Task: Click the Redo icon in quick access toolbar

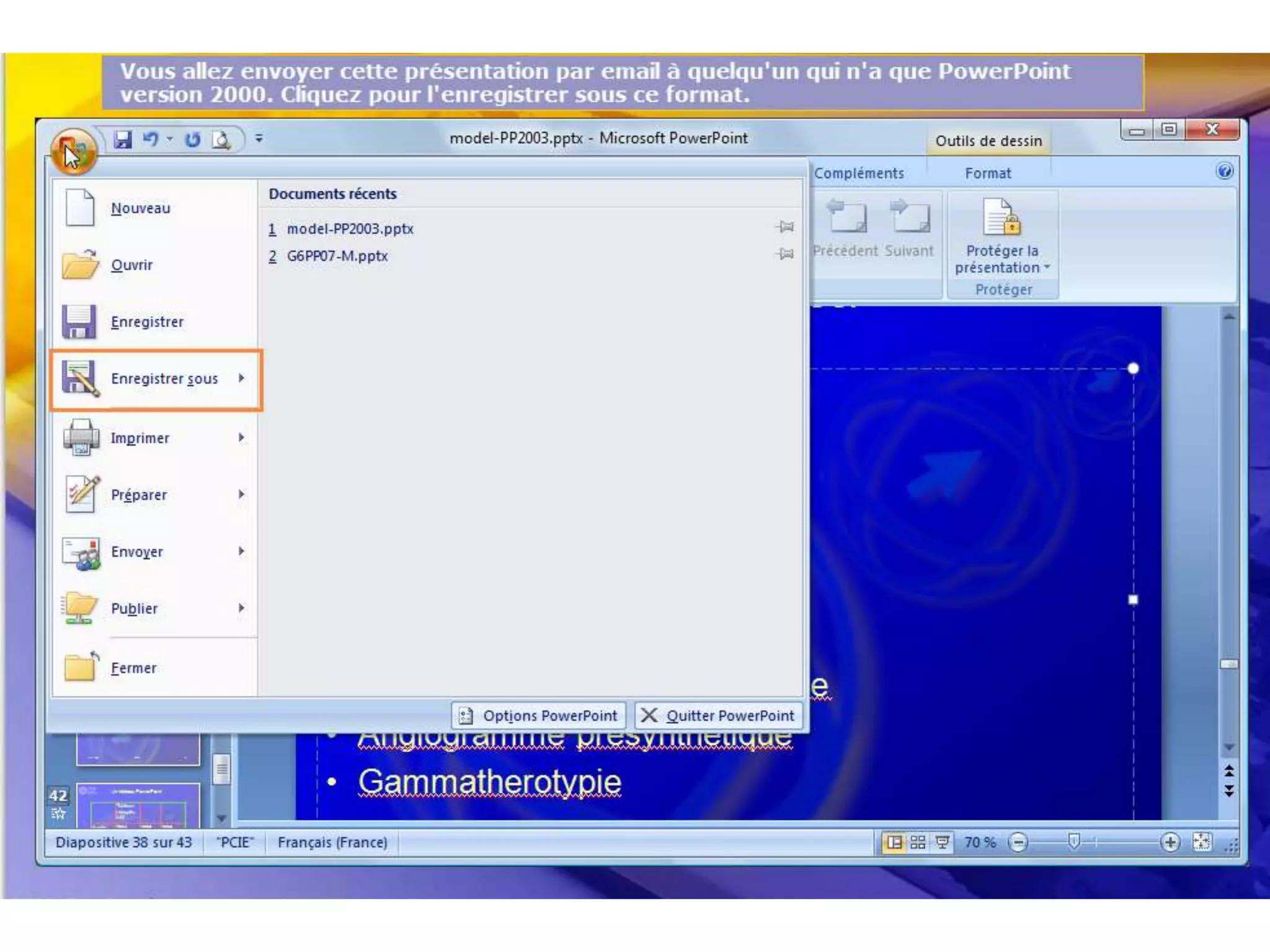Action: (x=193, y=139)
